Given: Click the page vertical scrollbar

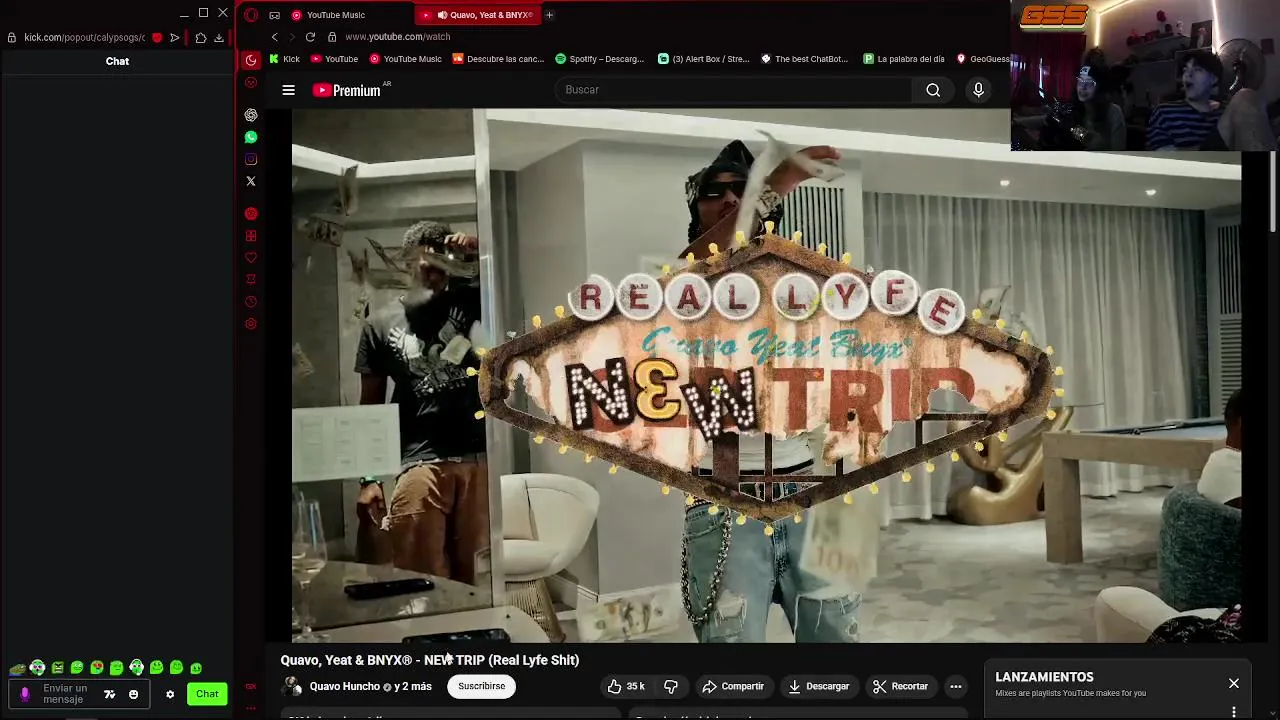Looking at the screenshot, I should (1273, 192).
